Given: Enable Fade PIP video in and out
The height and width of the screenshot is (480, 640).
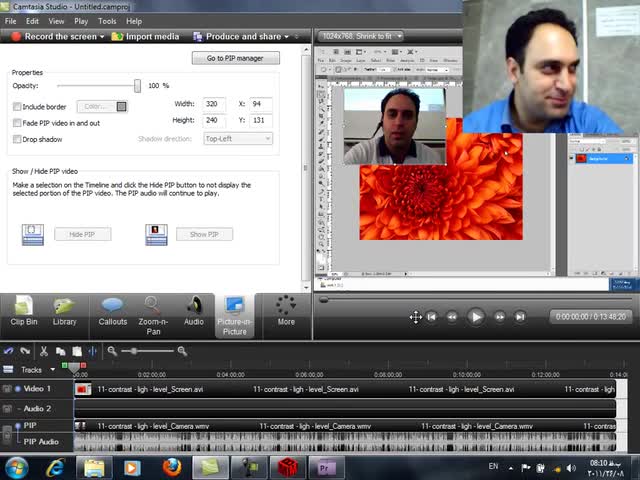Looking at the screenshot, I should click(x=17, y=123).
